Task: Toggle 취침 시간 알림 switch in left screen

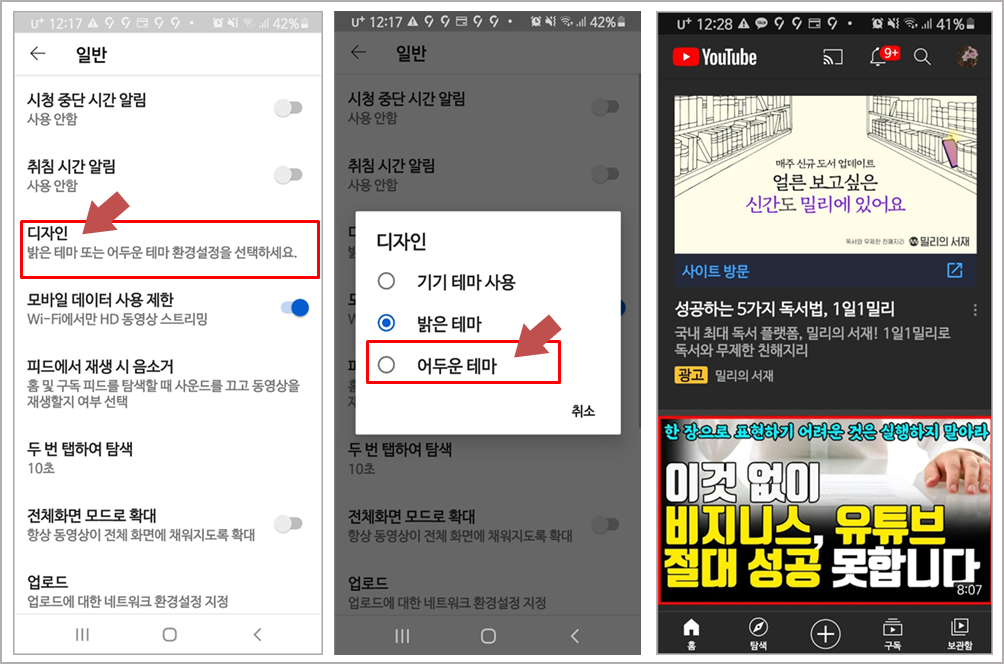Action: pyautogui.click(x=289, y=174)
